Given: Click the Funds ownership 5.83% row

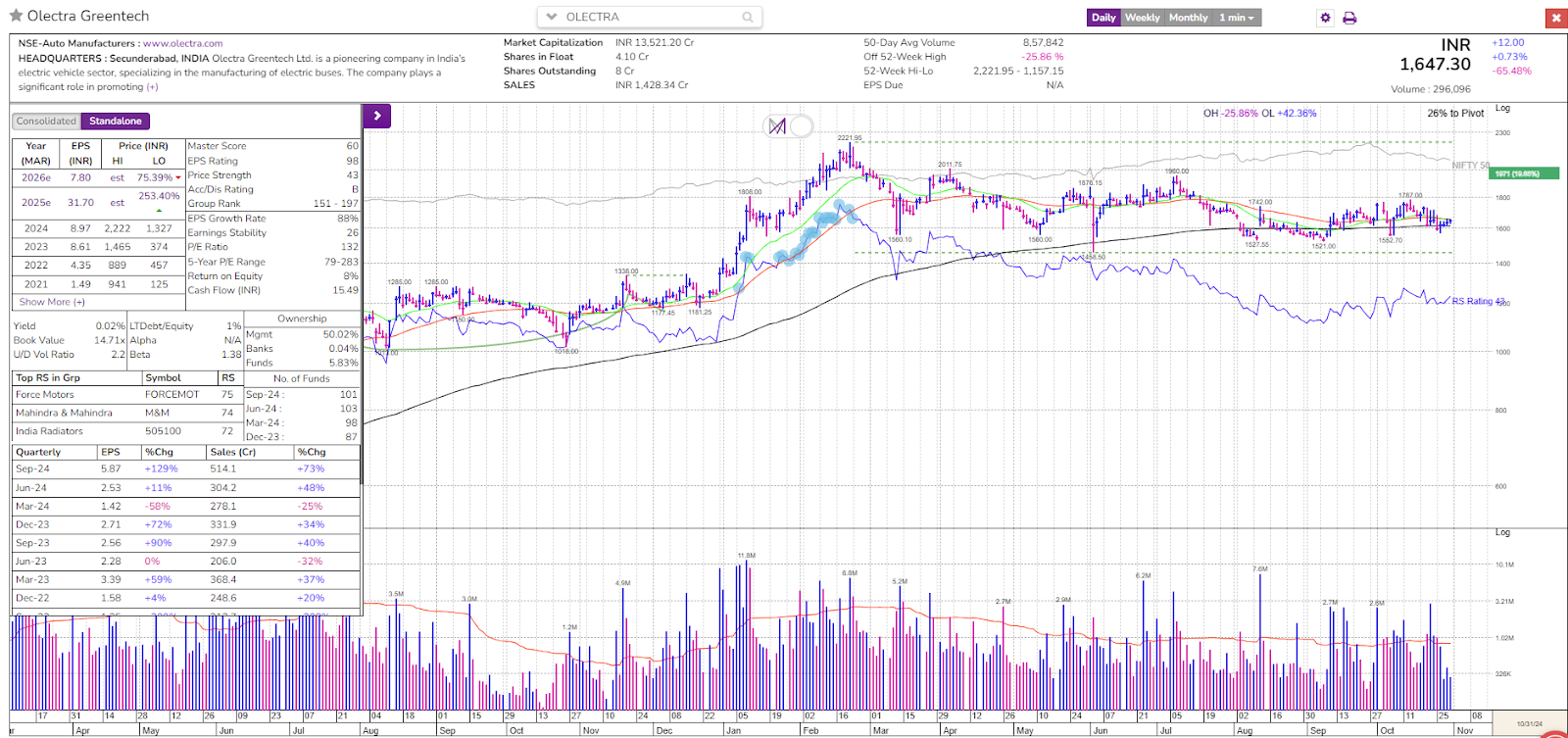Looking at the screenshot, I should (x=302, y=363).
